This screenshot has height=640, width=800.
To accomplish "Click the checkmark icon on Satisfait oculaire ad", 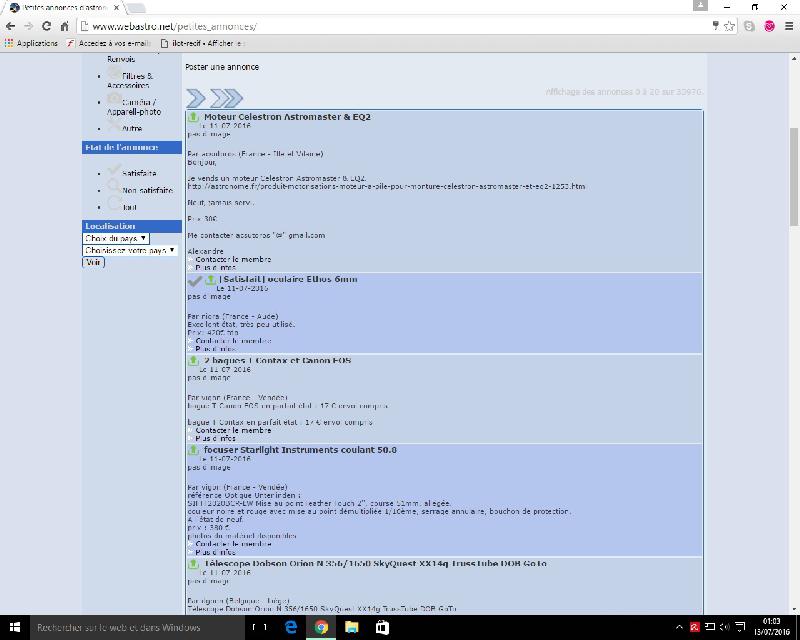I will pyautogui.click(x=194, y=281).
